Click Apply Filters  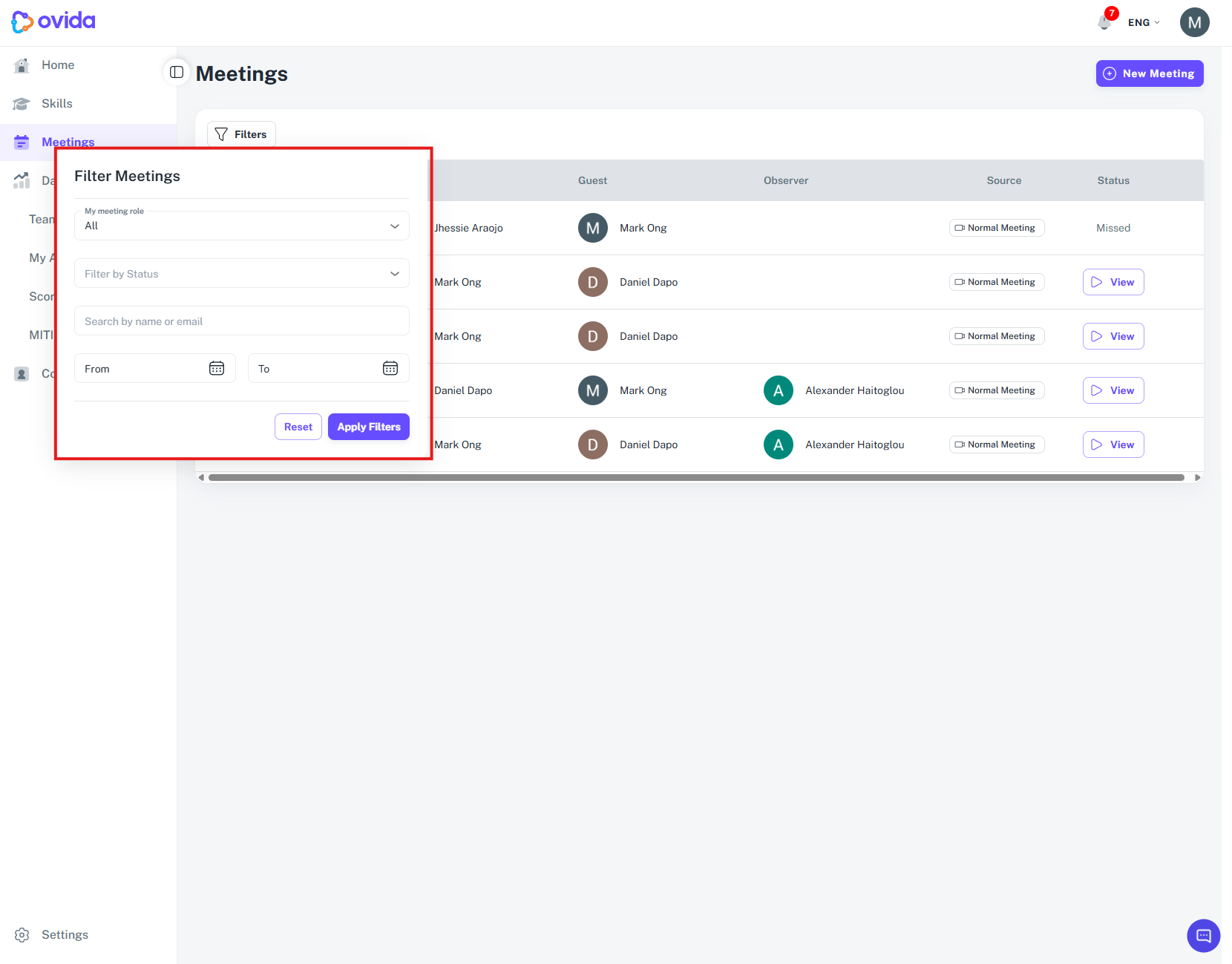click(x=369, y=427)
